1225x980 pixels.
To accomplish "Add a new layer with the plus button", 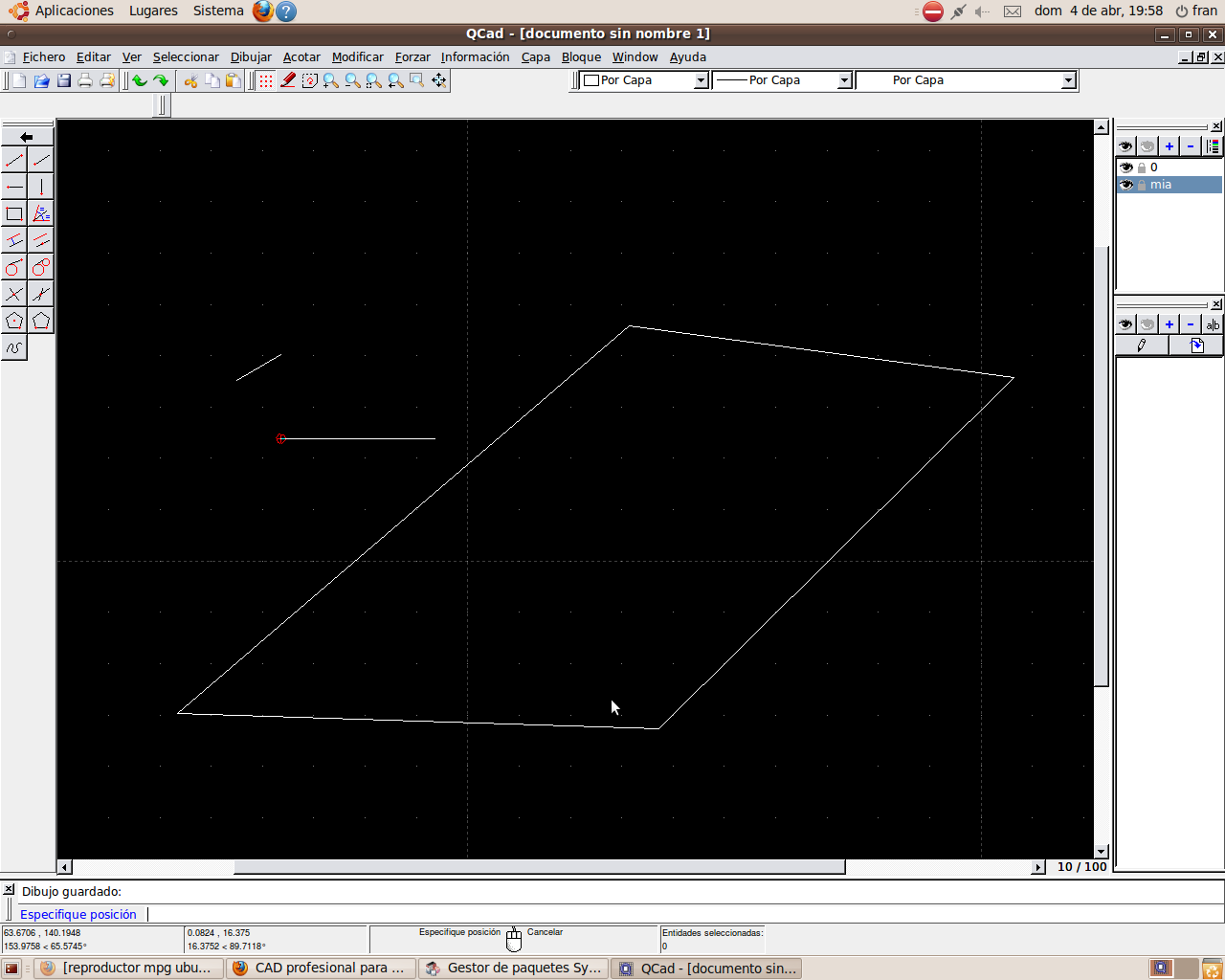I will pos(1169,146).
